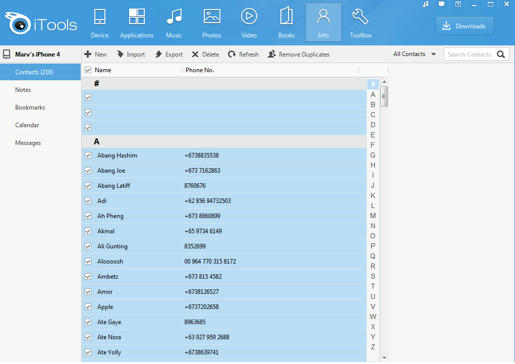This screenshot has width=515, height=364.
Task: Click phone number 00 964 770 315 8172
Action: click(x=210, y=261)
